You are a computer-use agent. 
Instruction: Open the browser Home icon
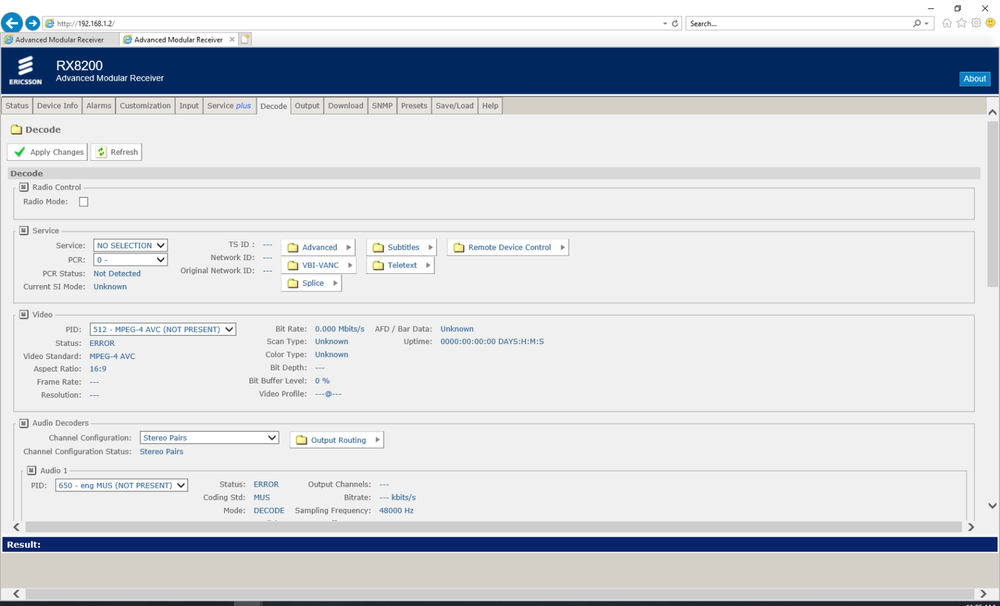(x=947, y=23)
